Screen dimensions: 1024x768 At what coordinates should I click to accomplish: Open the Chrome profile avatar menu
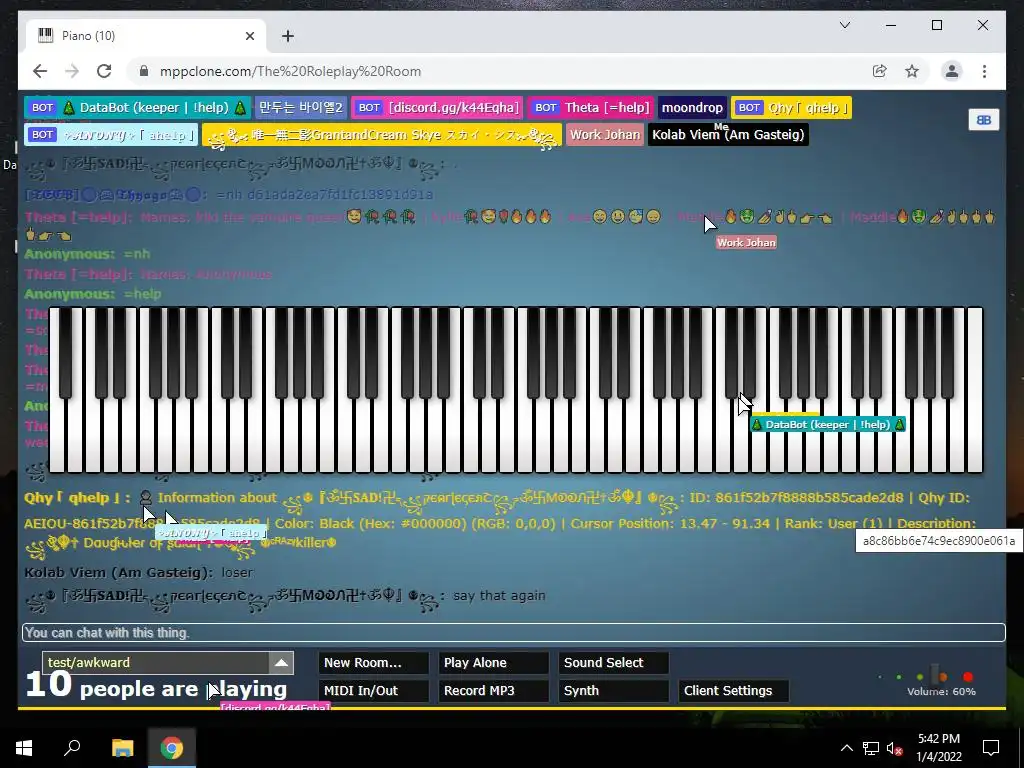point(952,71)
